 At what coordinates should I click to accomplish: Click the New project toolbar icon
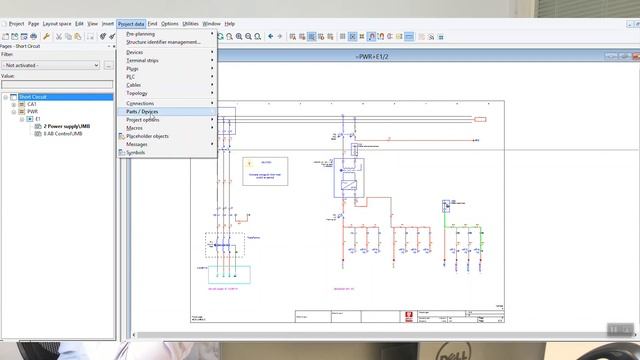(x=5, y=37)
